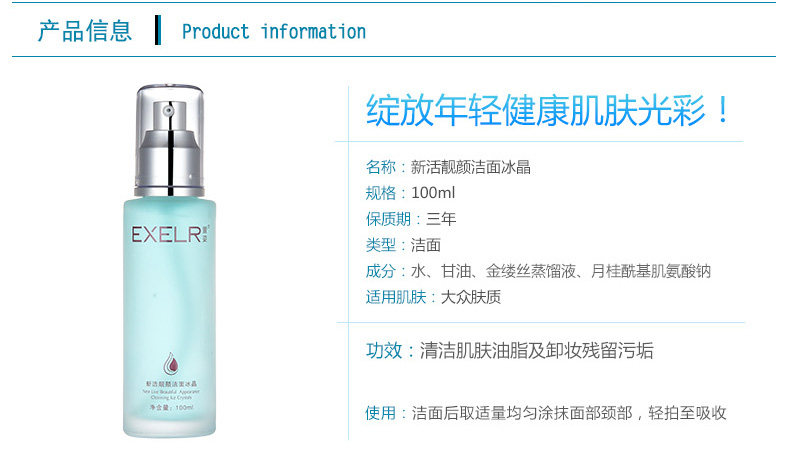Screen dimensions: 790x456
Task: Click the 保质期 三年 shelf life line
Action: point(411,219)
